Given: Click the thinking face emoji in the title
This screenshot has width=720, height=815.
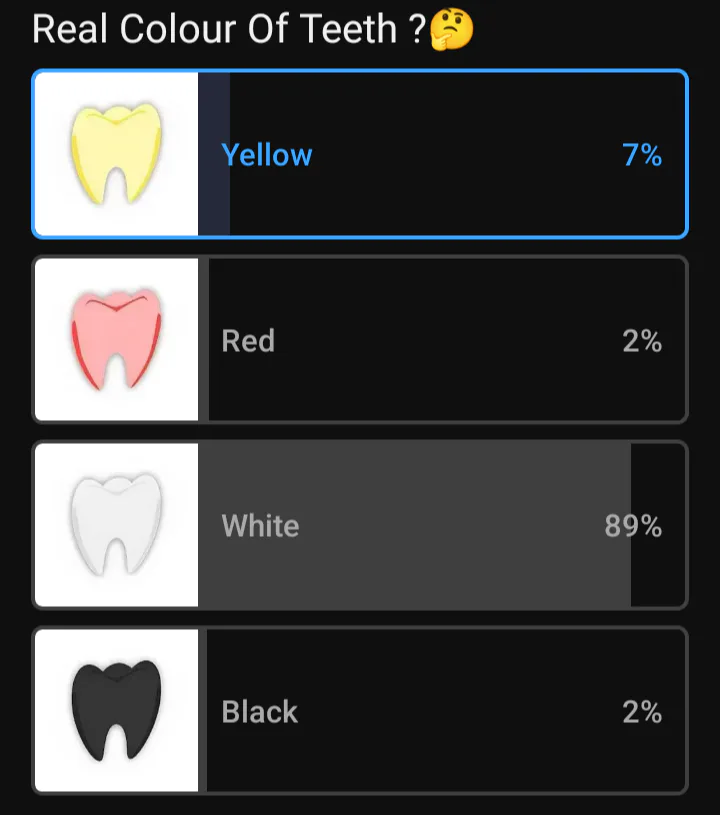Looking at the screenshot, I should click(x=452, y=29).
